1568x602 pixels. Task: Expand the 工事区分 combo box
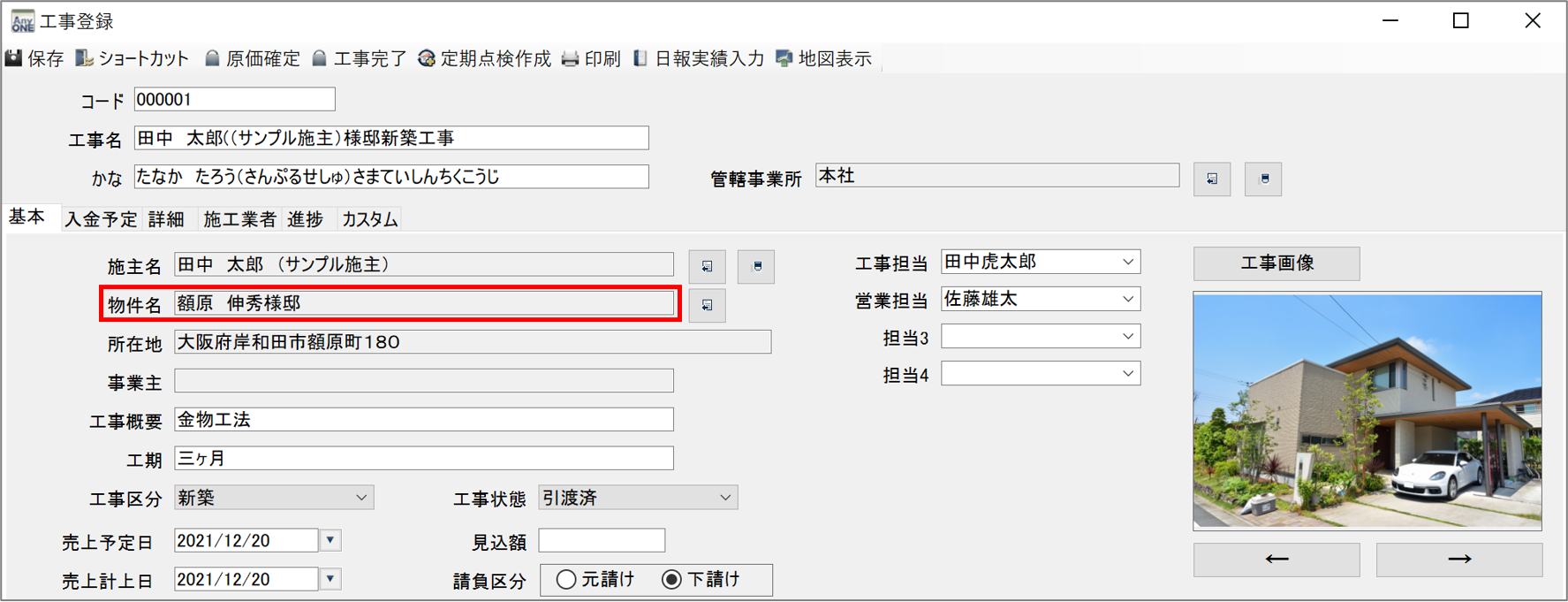pyautogui.click(x=361, y=498)
